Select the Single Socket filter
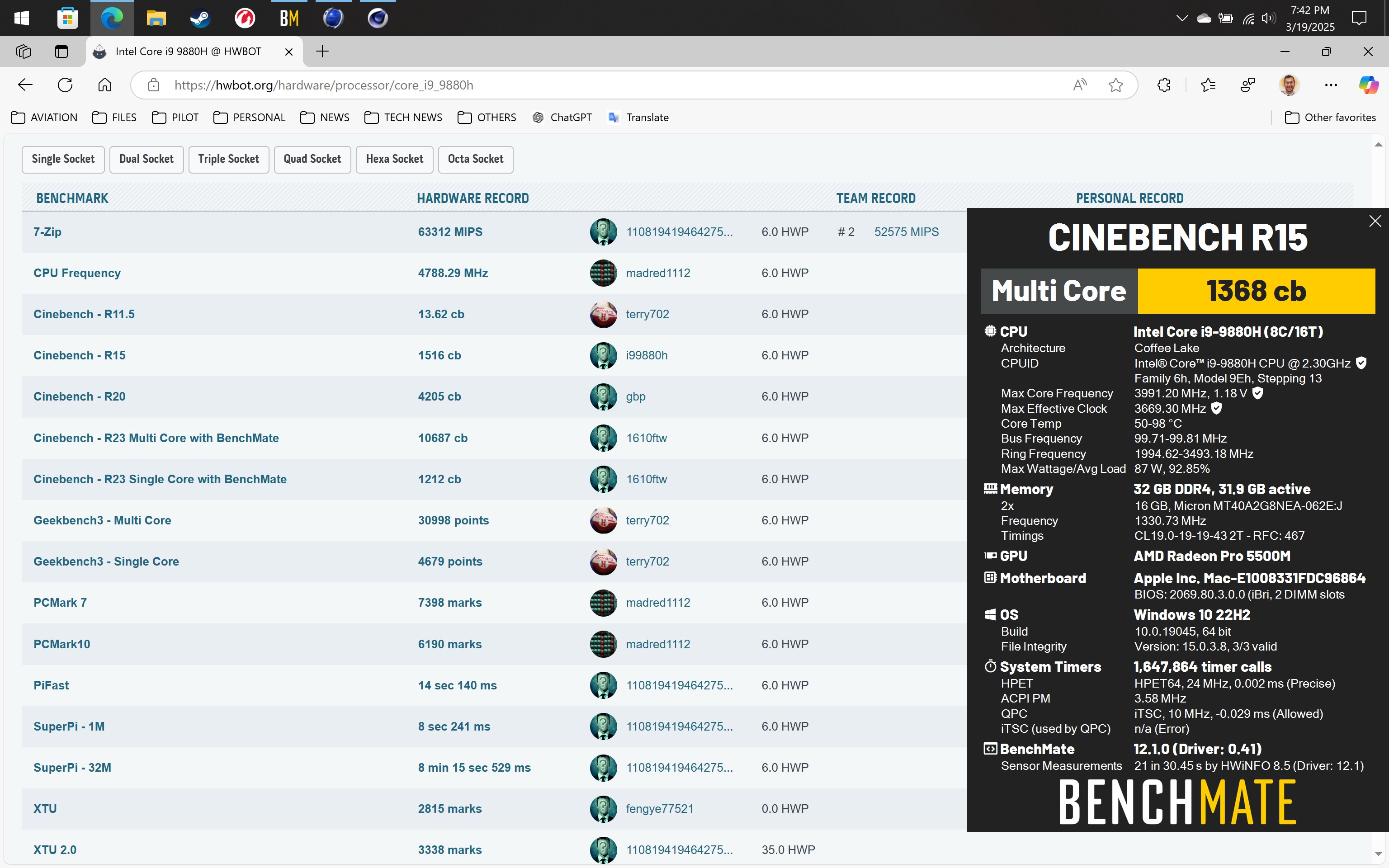Viewport: 1389px width, 868px height. click(63, 159)
